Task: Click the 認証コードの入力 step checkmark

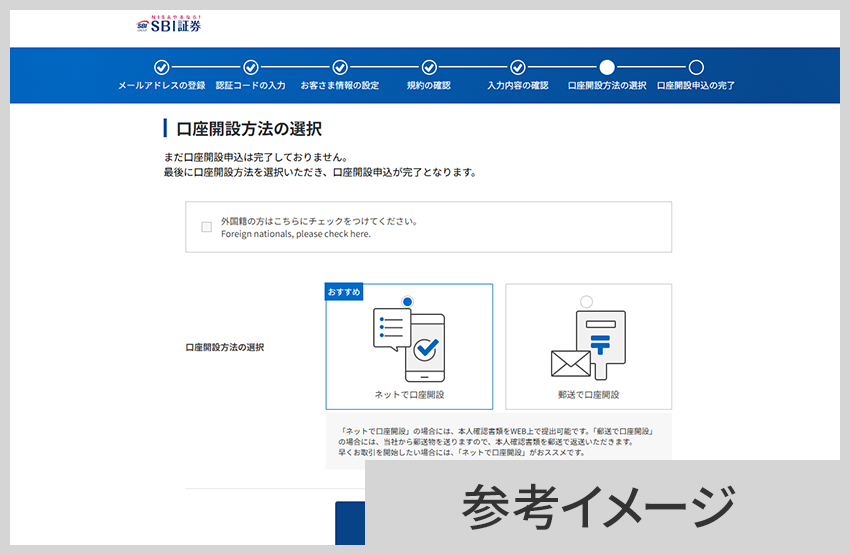Action: pyautogui.click(x=251, y=67)
